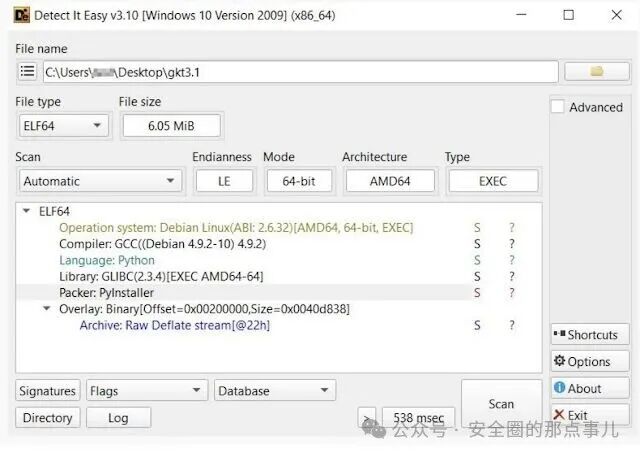
Task: Click the 6.05 MiB file size field
Action: tap(171, 126)
